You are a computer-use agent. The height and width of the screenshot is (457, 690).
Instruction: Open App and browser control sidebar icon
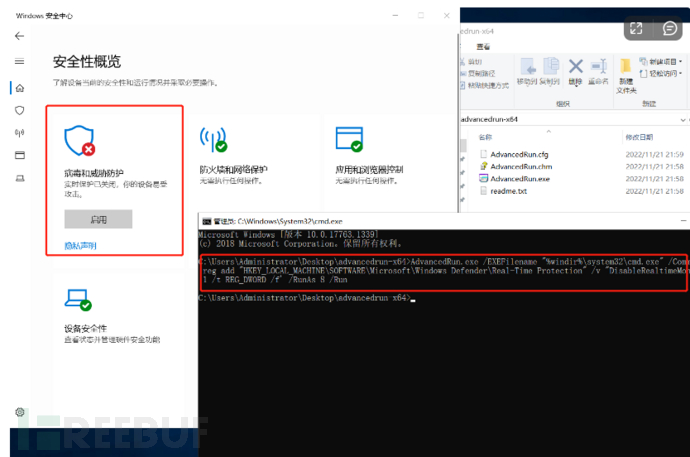click(20, 155)
